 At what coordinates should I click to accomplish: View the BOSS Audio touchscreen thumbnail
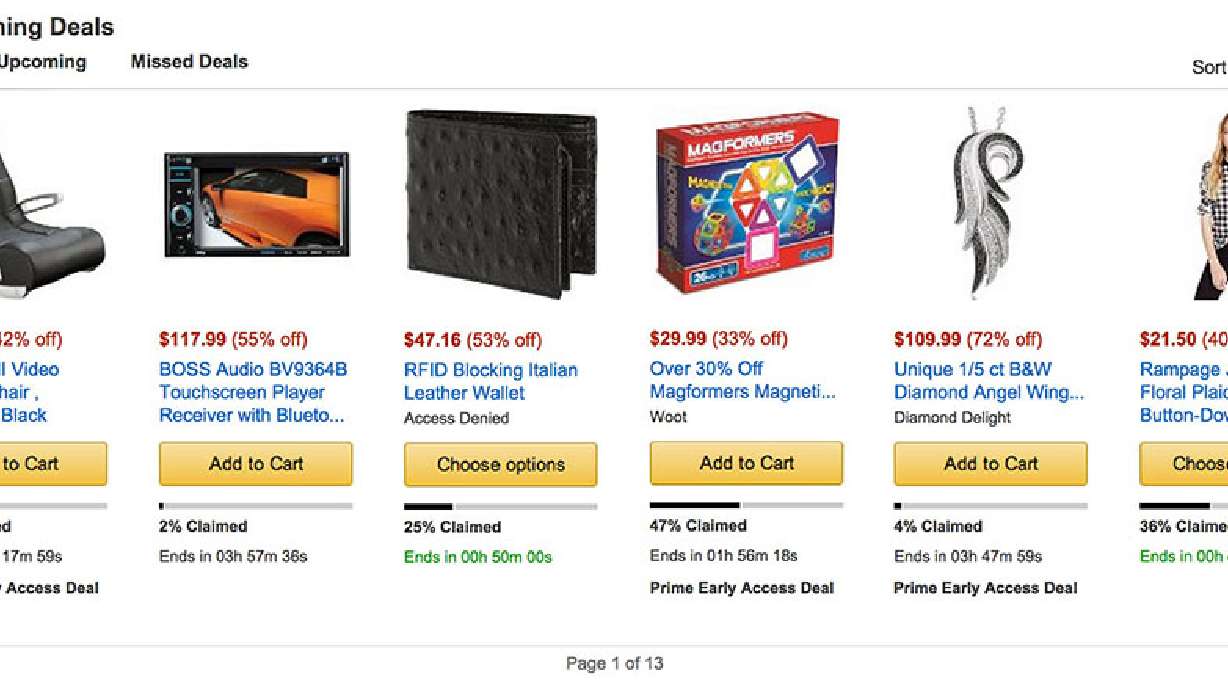[x=255, y=204]
